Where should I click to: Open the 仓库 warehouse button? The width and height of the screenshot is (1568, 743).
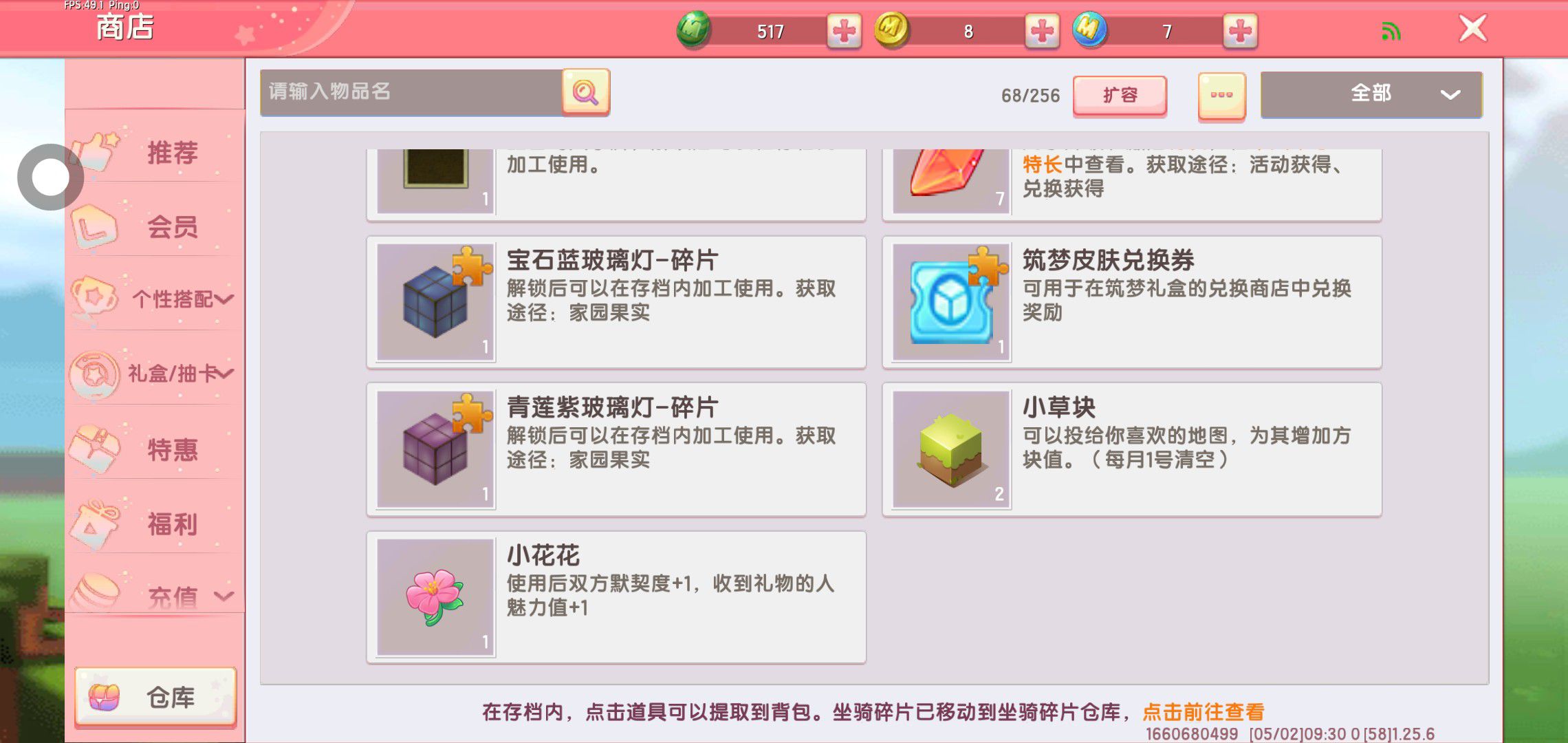pyautogui.click(x=155, y=697)
